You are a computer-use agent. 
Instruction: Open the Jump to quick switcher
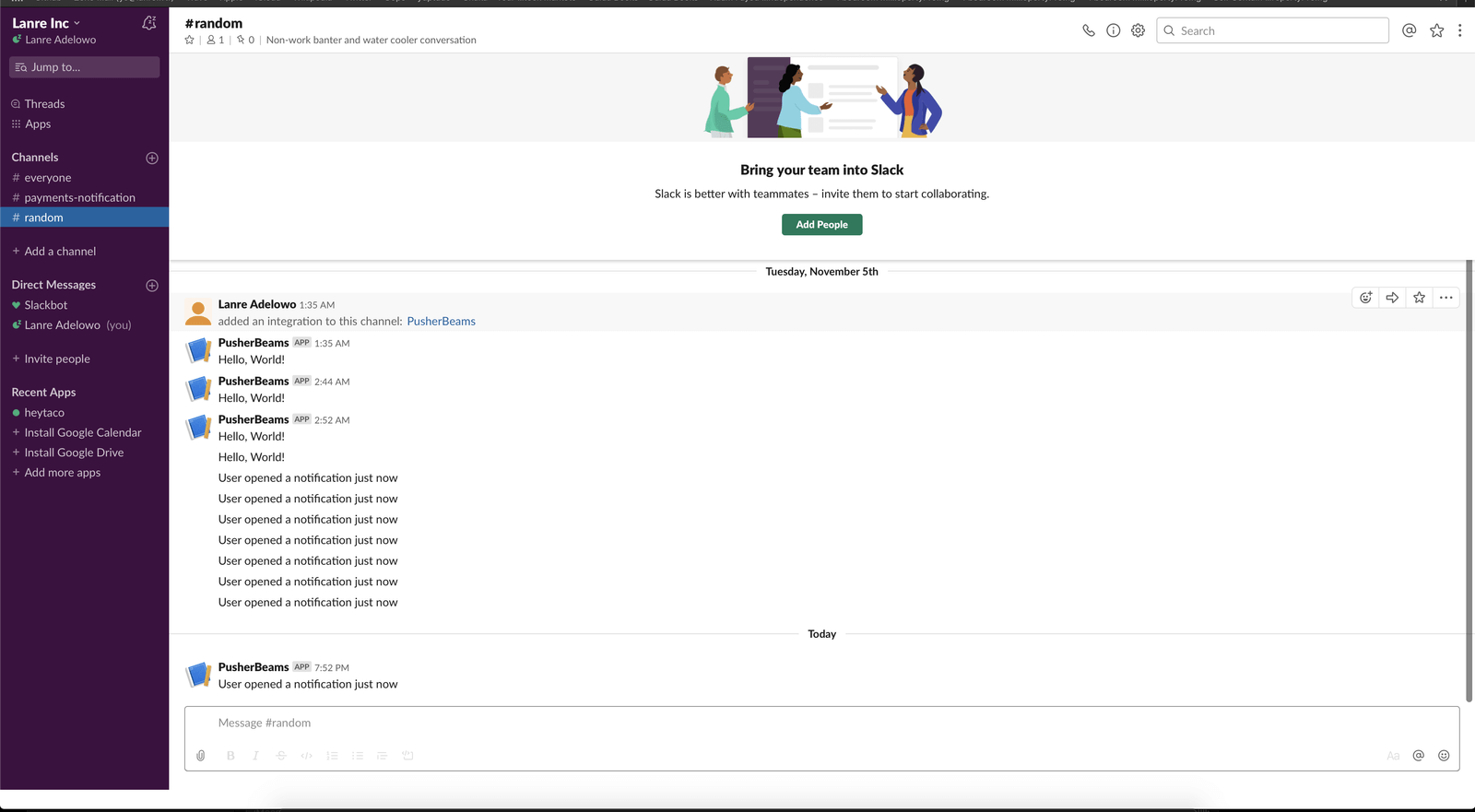tap(84, 67)
